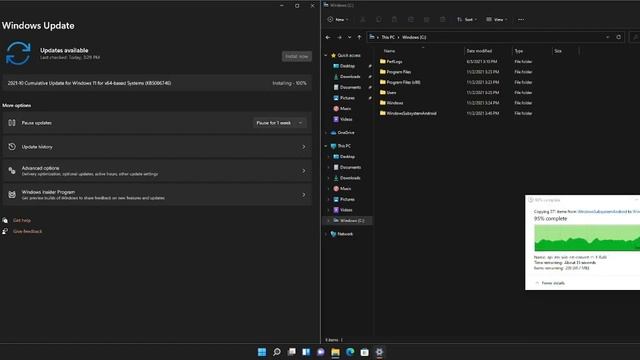The width and height of the screenshot is (640, 360).
Task: Refresh the Explorer address bar
Action: coord(619,37)
